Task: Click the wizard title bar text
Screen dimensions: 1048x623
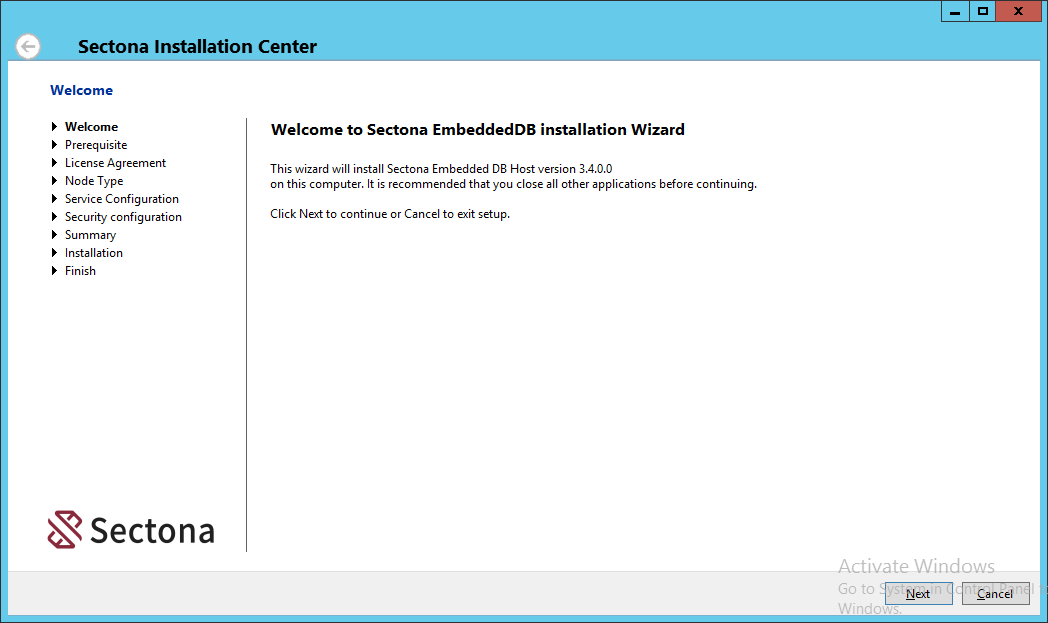Action: [197, 46]
